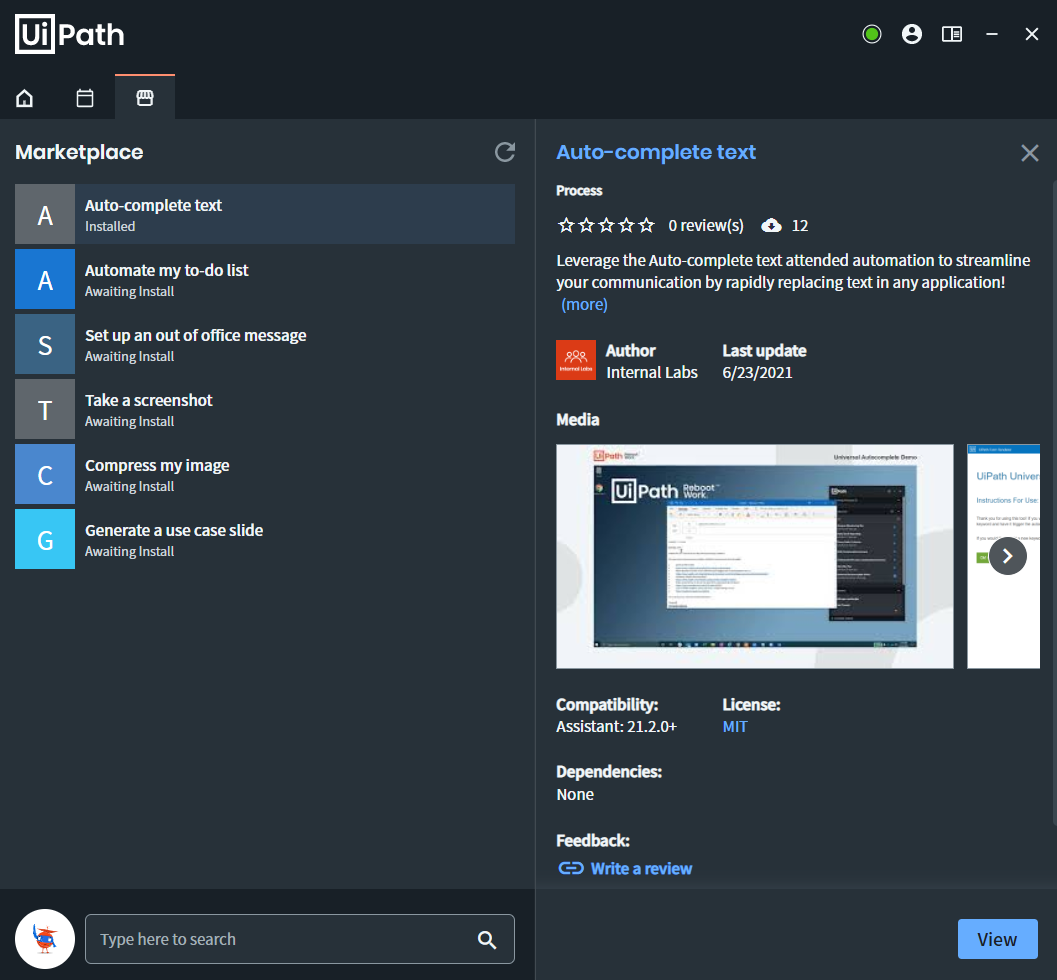The height and width of the screenshot is (980, 1057).
Task: Show next media image with arrow
Action: (x=1008, y=556)
